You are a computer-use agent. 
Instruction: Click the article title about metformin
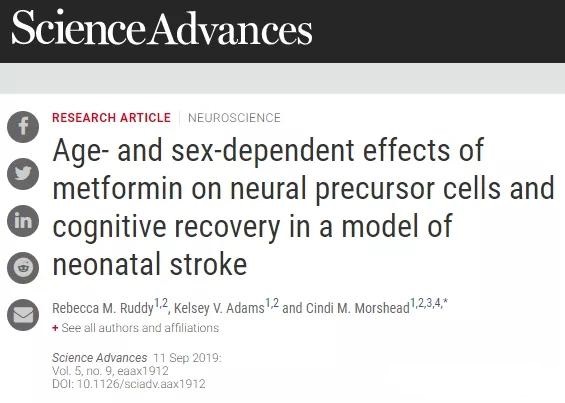[303, 207]
